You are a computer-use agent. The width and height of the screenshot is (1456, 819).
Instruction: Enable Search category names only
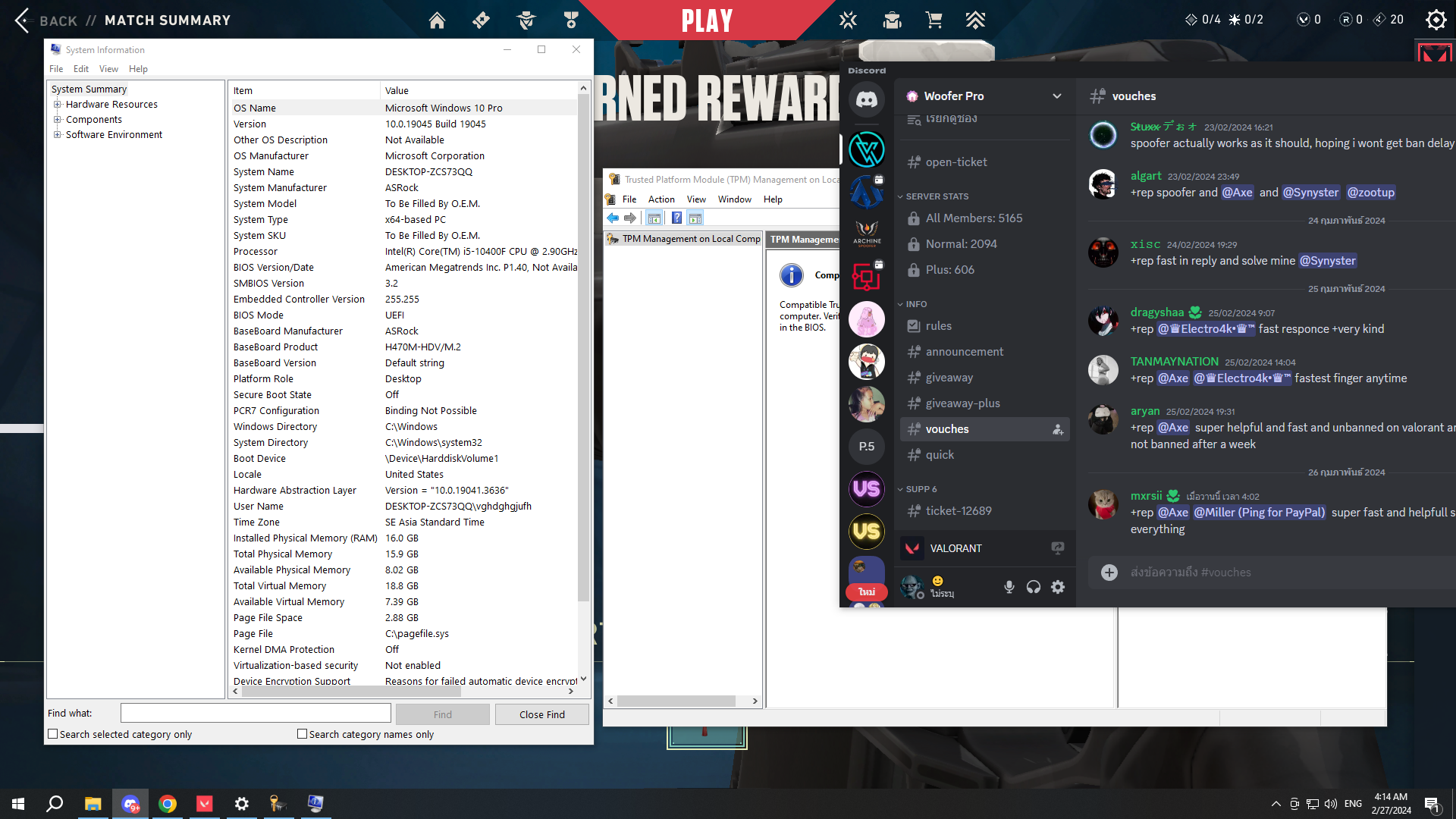(303, 734)
